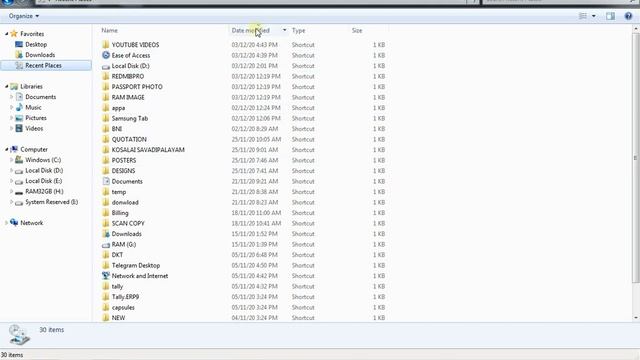Collapse the Libraries group
Image resolution: width=640 pixels, height=360 pixels.
click(x=7, y=87)
